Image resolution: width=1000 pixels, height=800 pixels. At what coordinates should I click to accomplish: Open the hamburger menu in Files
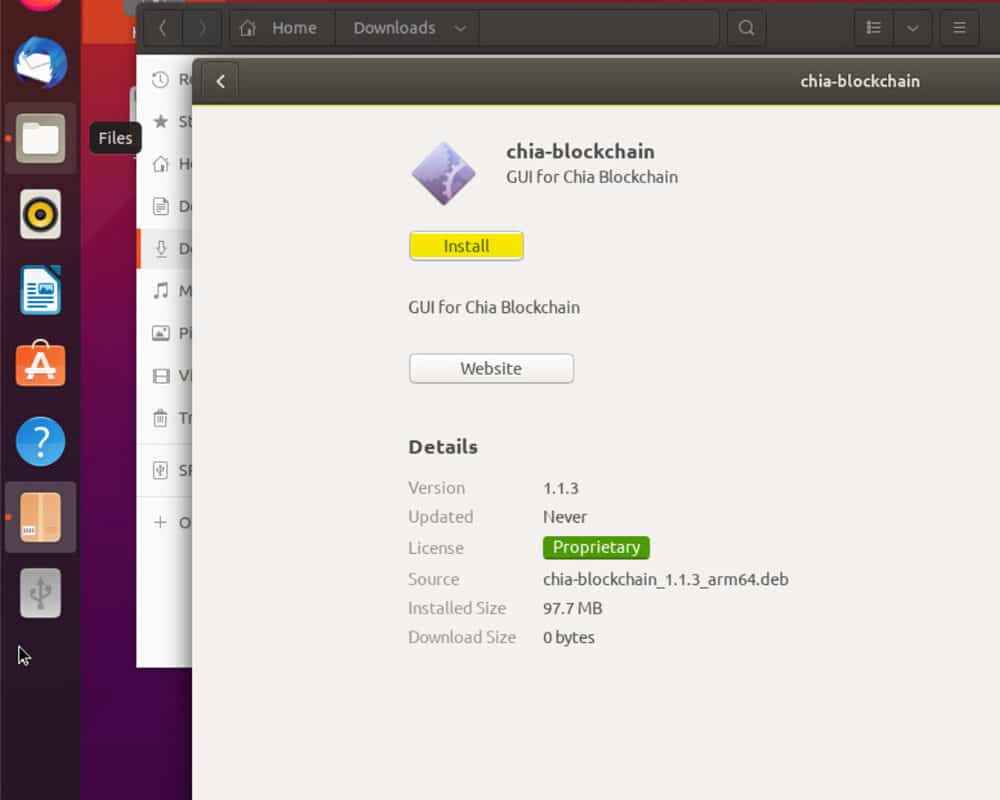(959, 28)
